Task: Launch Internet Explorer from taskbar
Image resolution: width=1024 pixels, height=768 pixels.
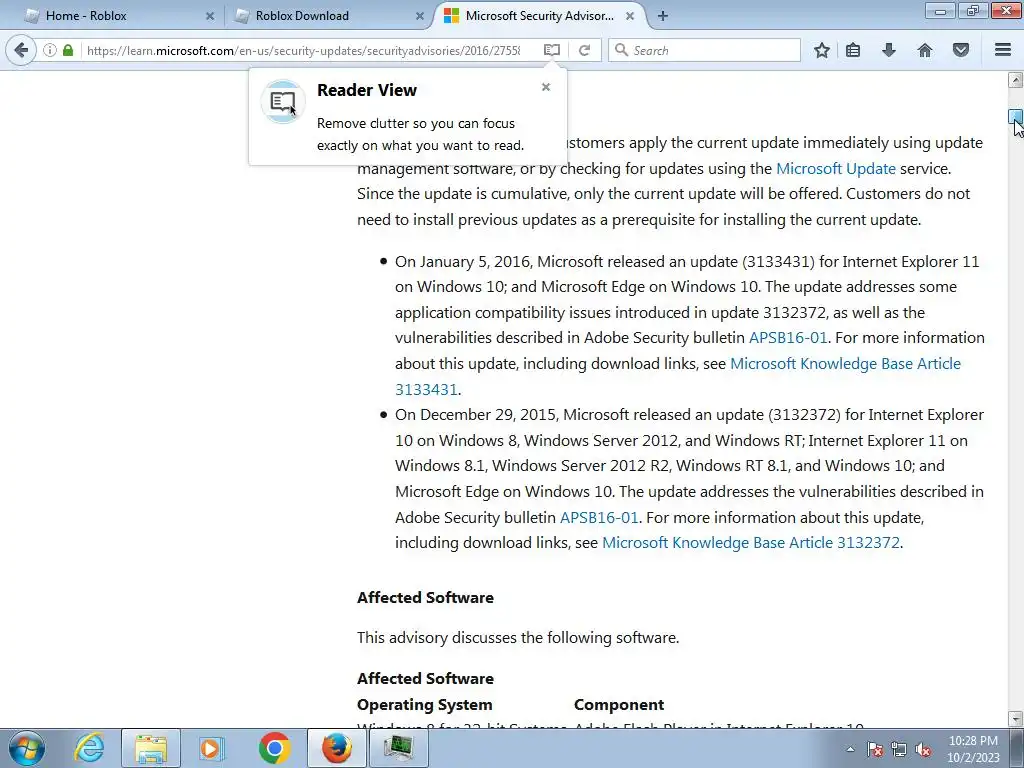Action: (89, 748)
